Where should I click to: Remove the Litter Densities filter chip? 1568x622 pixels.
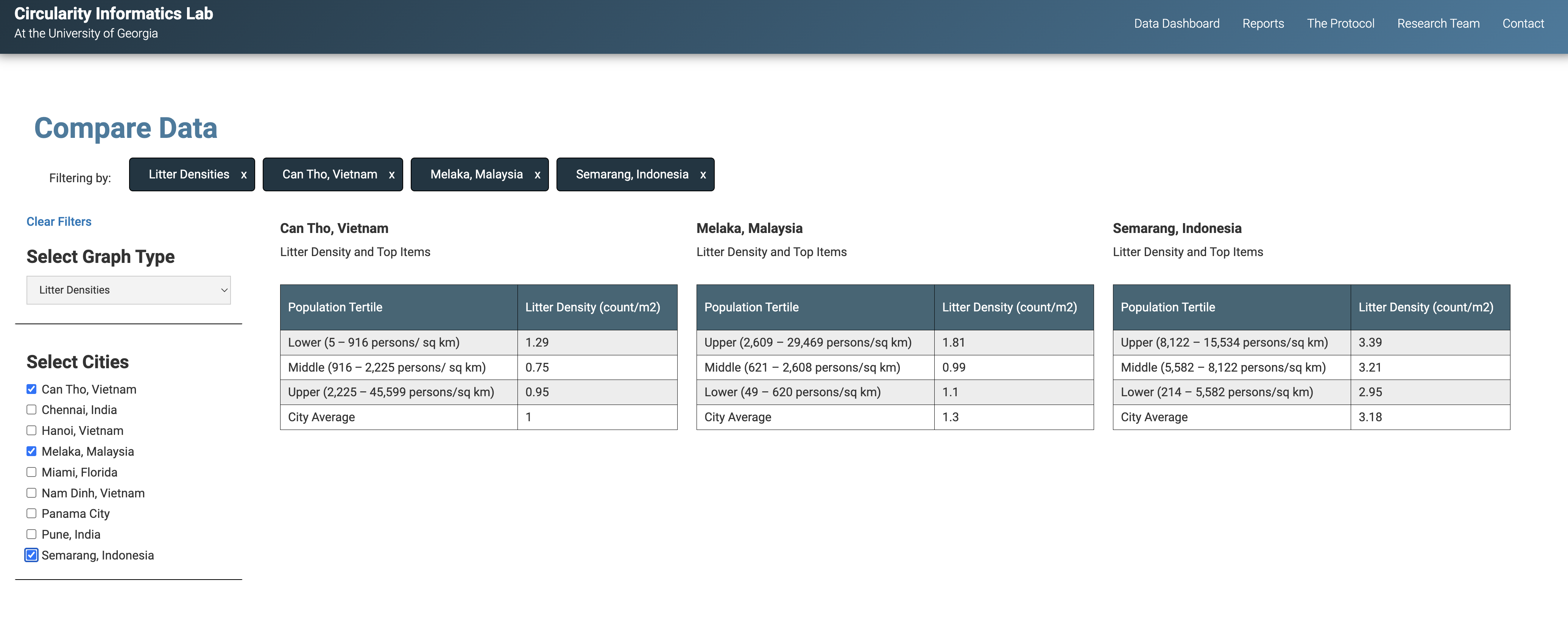[x=243, y=175]
